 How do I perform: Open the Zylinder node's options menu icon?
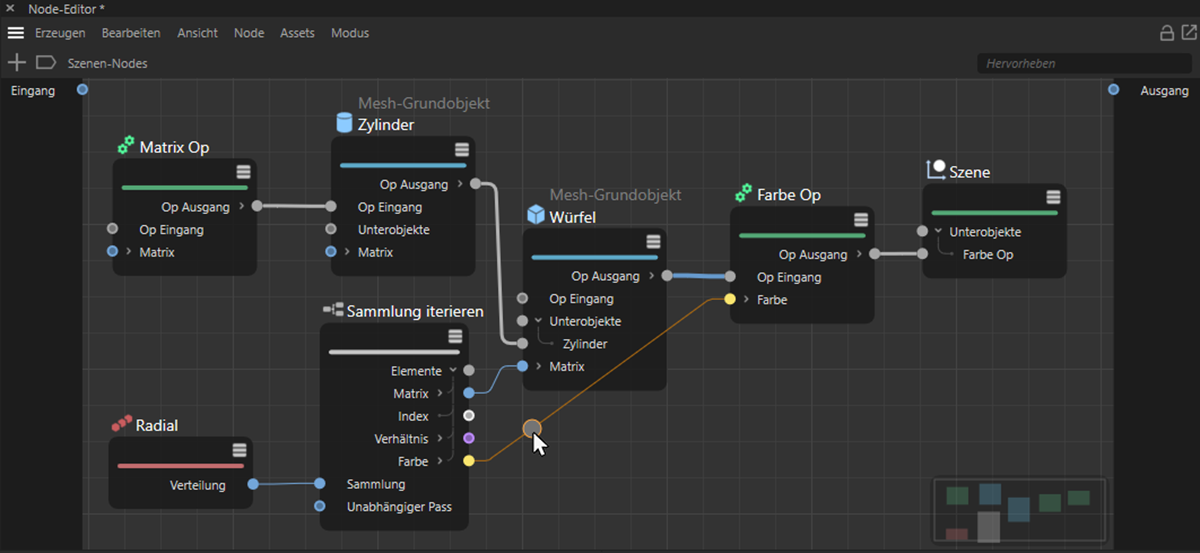pyautogui.click(x=461, y=150)
